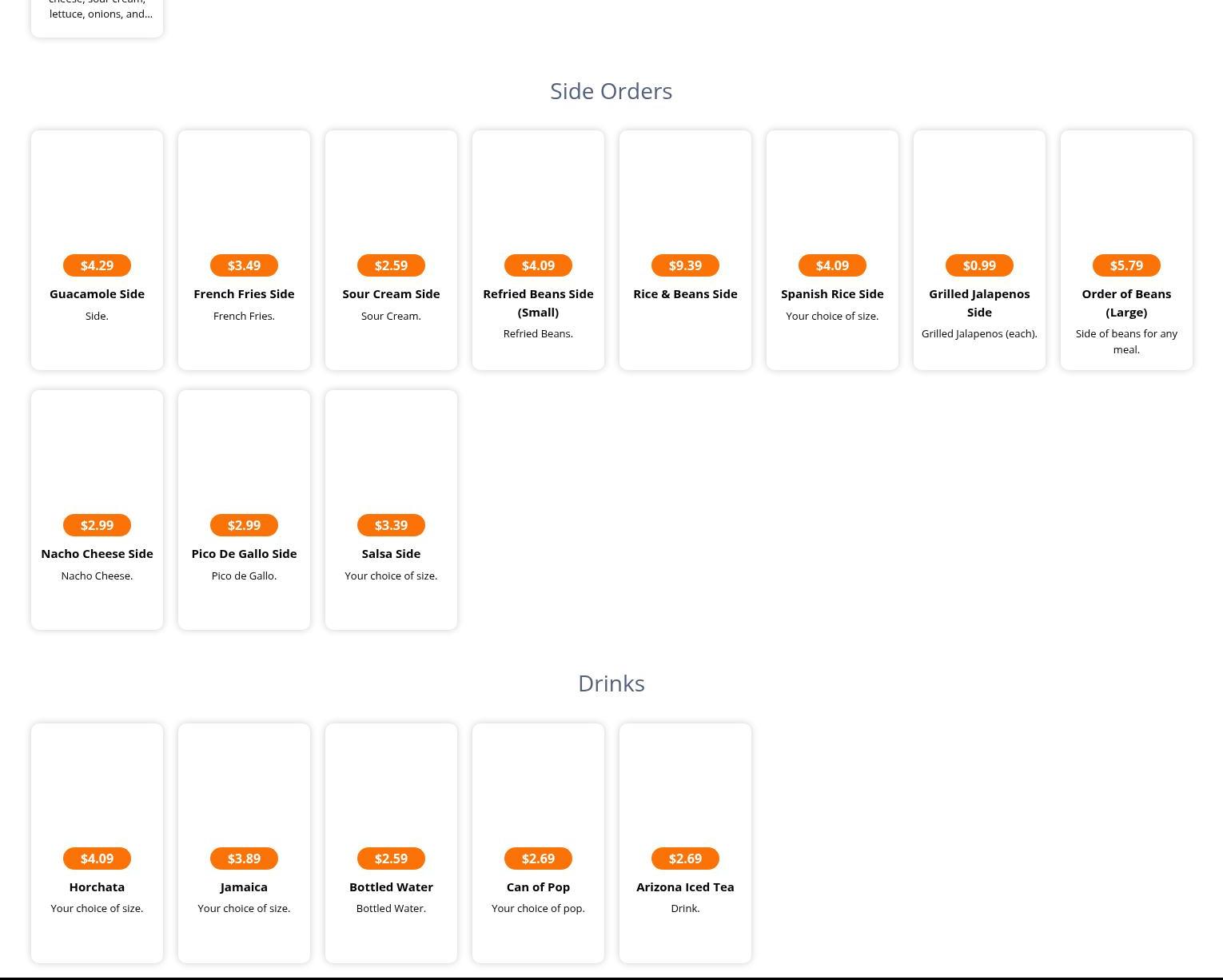The width and height of the screenshot is (1223, 980).
Task: Select the Nacho Cheese Side name
Action: click(97, 554)
